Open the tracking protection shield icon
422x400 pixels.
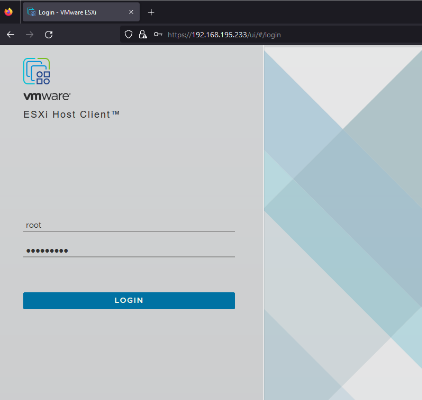pos(128,34)
